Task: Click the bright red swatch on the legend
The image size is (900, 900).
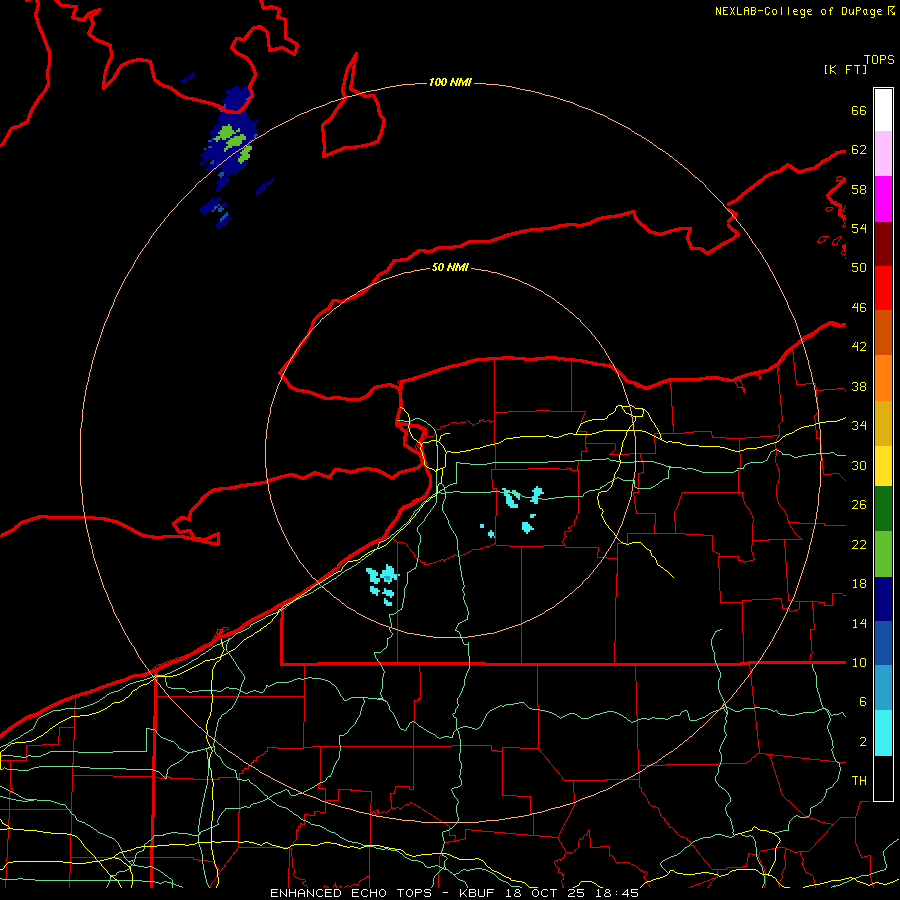Action: [883, 288]
